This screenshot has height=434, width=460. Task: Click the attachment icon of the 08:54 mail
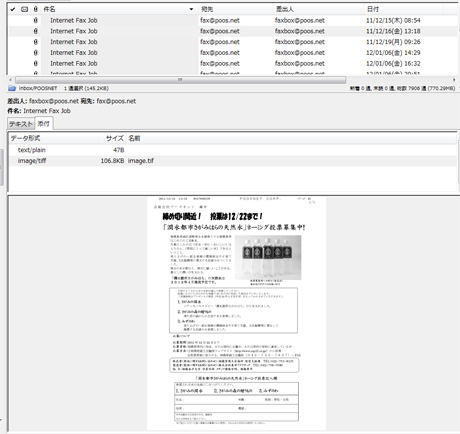36,20
